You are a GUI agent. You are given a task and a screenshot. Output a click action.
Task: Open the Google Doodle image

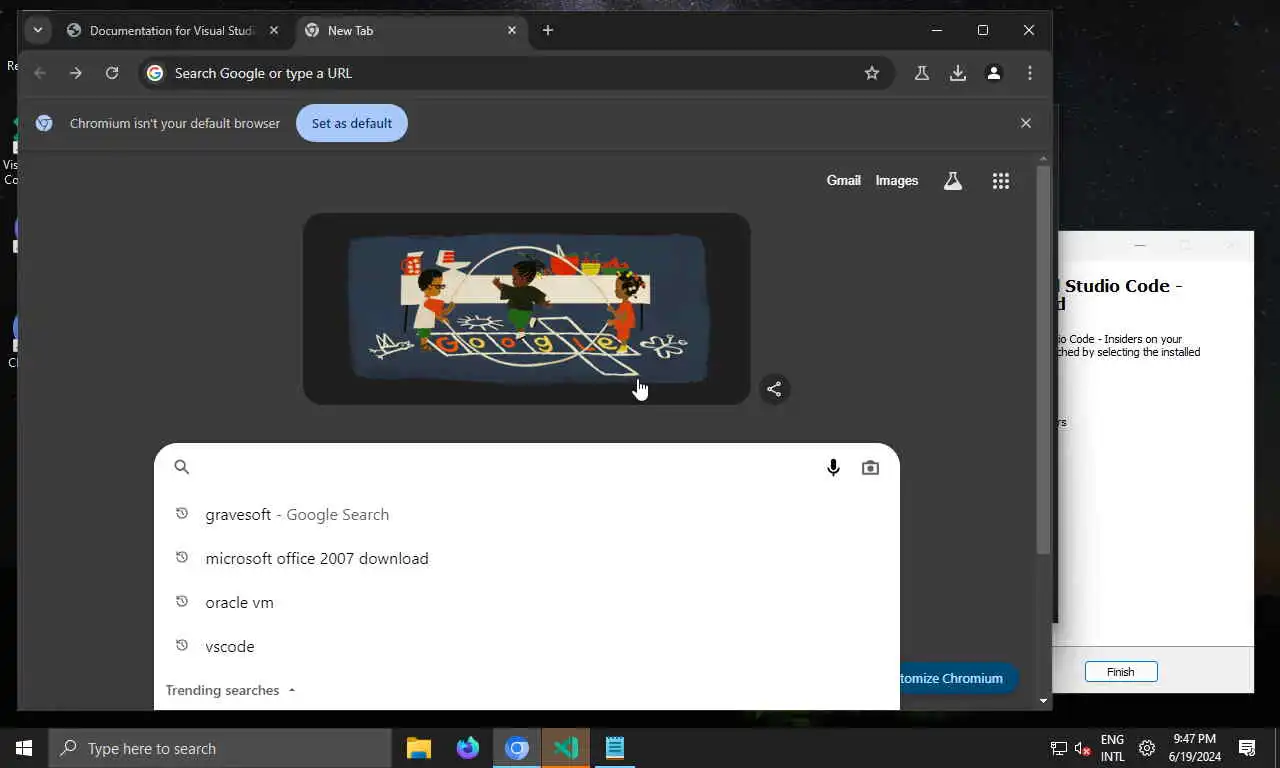[527, 309]
